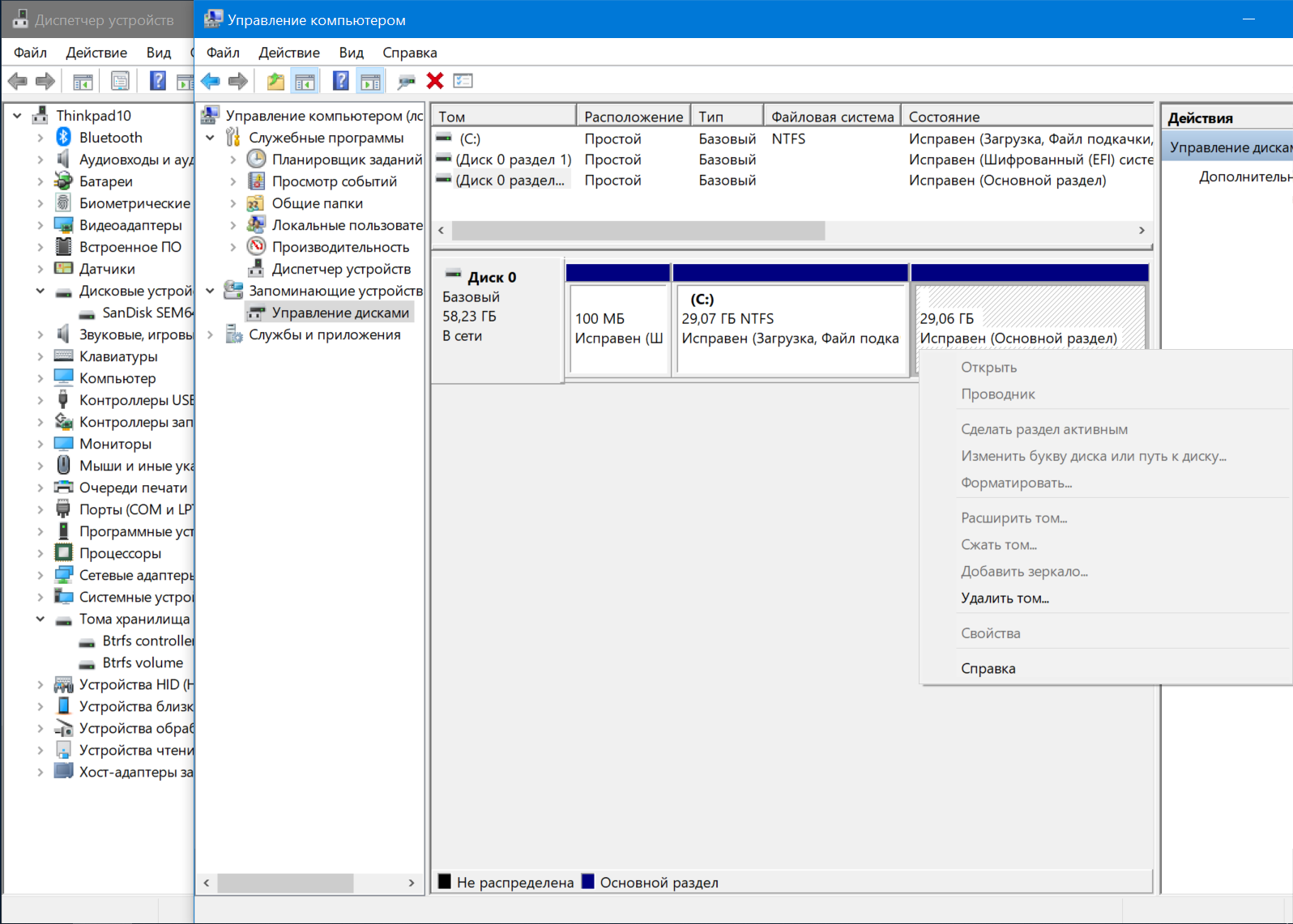
Task: Expand Службы и приложения node
Action: (x=210, y=334)
